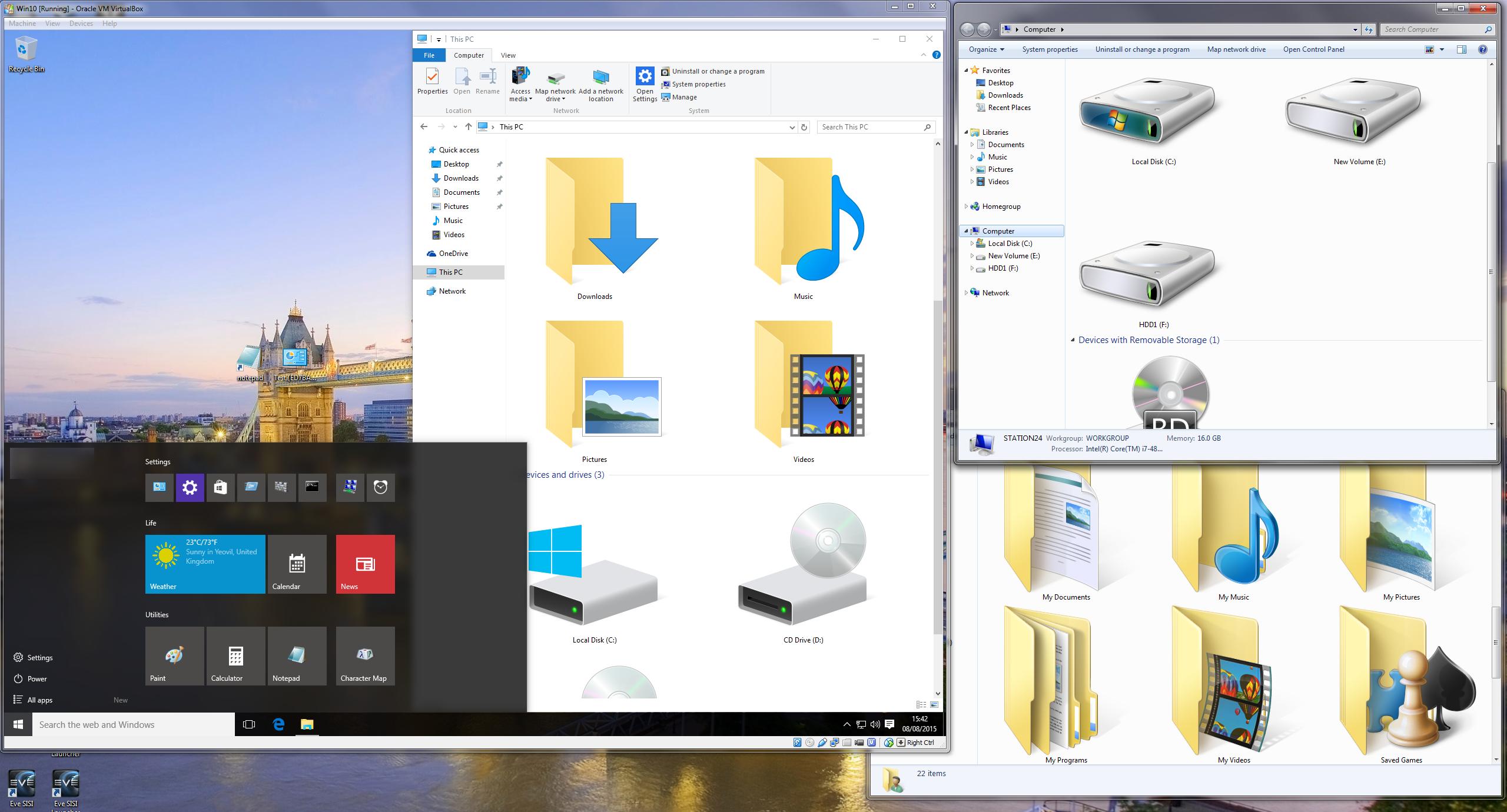Screen dimensions: 1507x812
Task: Click All apps in Start menu
Action: pyautogui.click(x=39, y=700)
